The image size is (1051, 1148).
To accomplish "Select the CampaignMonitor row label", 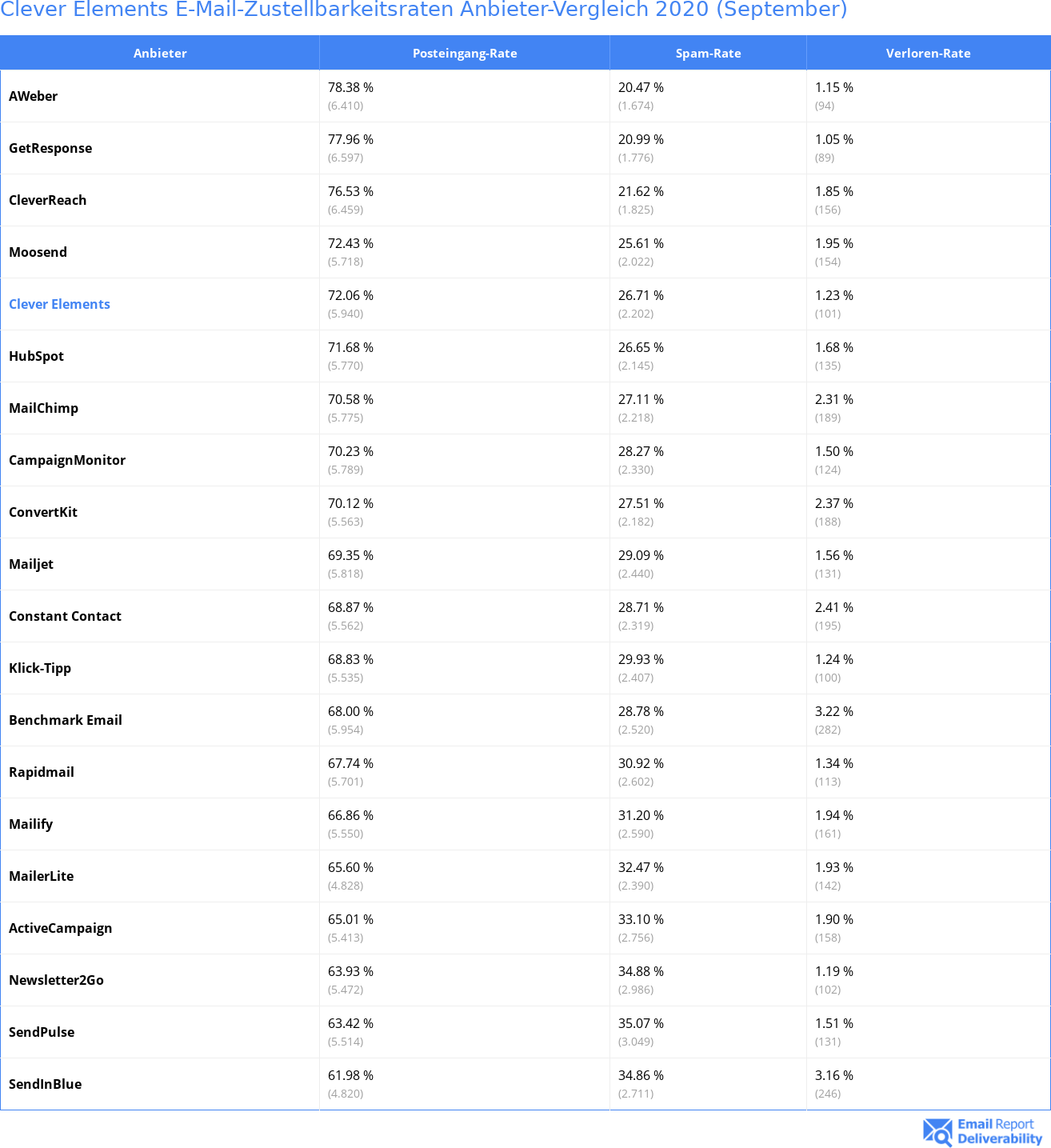I will [x=67, y=460].
